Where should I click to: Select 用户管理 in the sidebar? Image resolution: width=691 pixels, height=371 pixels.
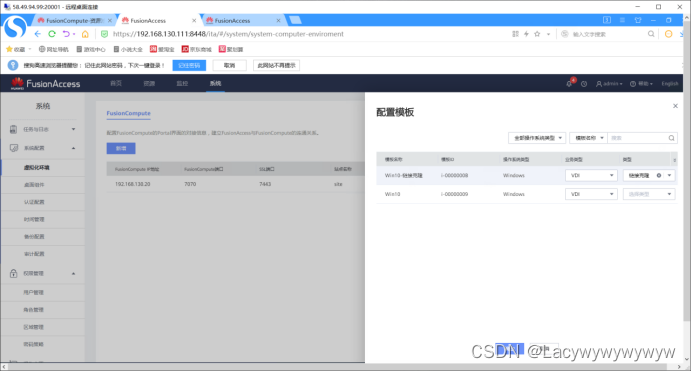34,292
